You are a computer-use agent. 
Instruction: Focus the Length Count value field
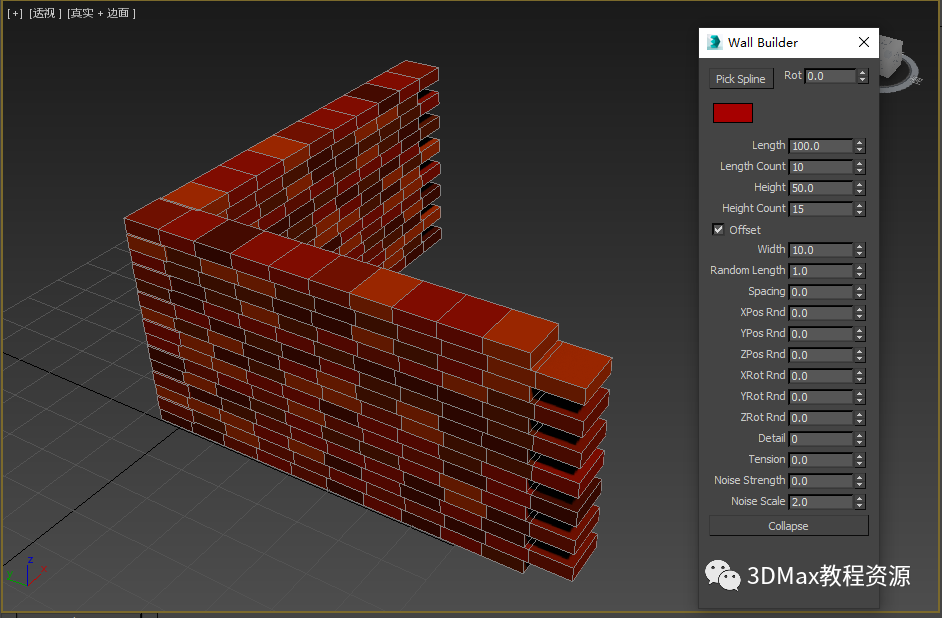pyautogui.click(x=821, y=167)
